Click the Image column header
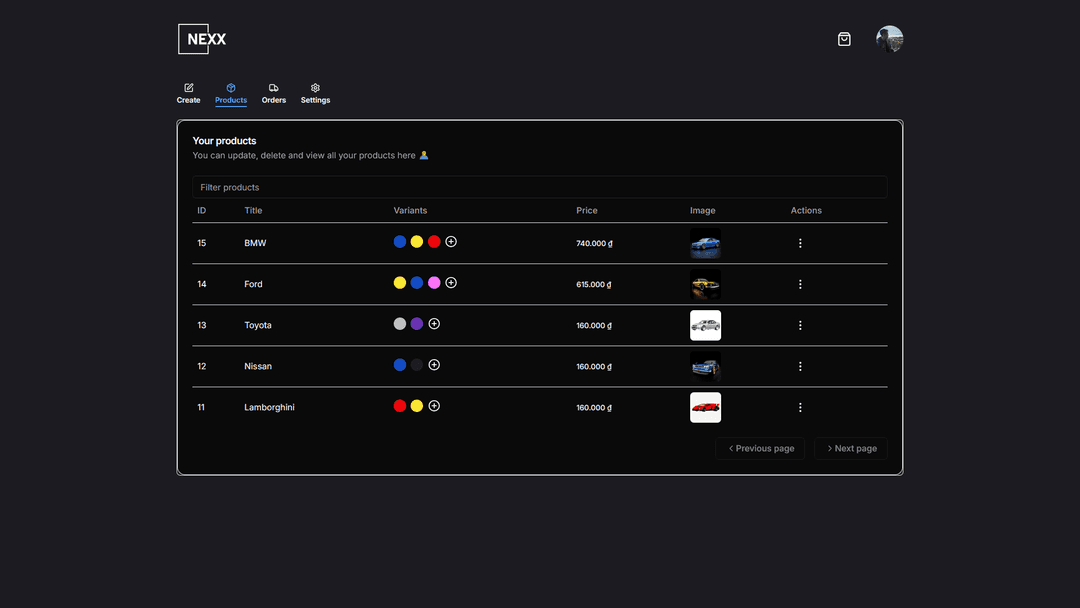The width and height of the screenshot is (1080, 608). tap(703, 211)
